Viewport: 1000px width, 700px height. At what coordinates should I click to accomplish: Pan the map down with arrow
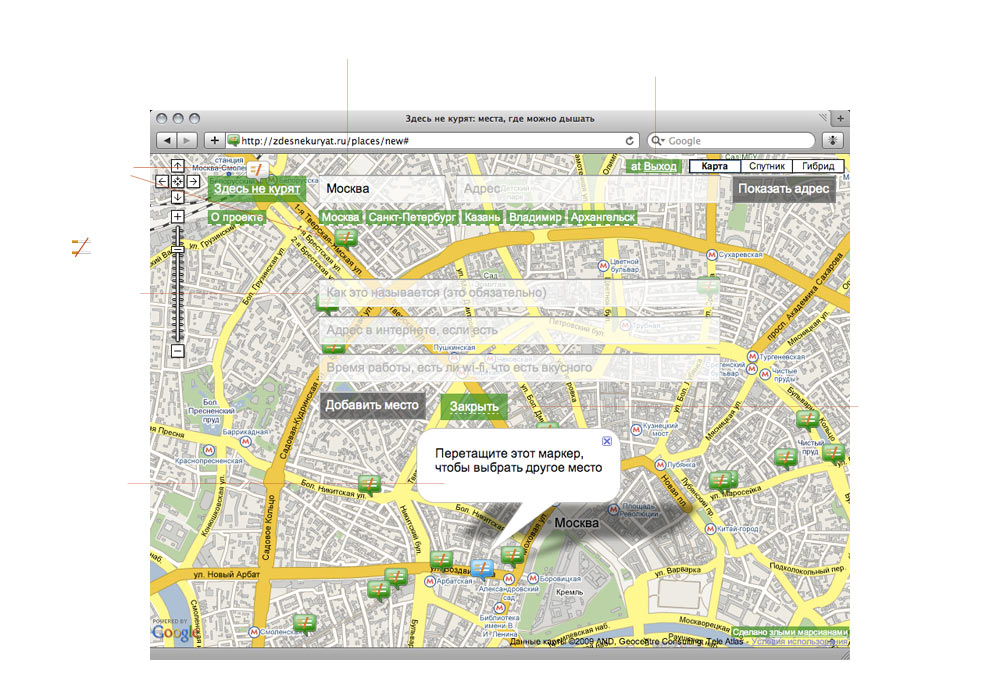pos(177,197)
